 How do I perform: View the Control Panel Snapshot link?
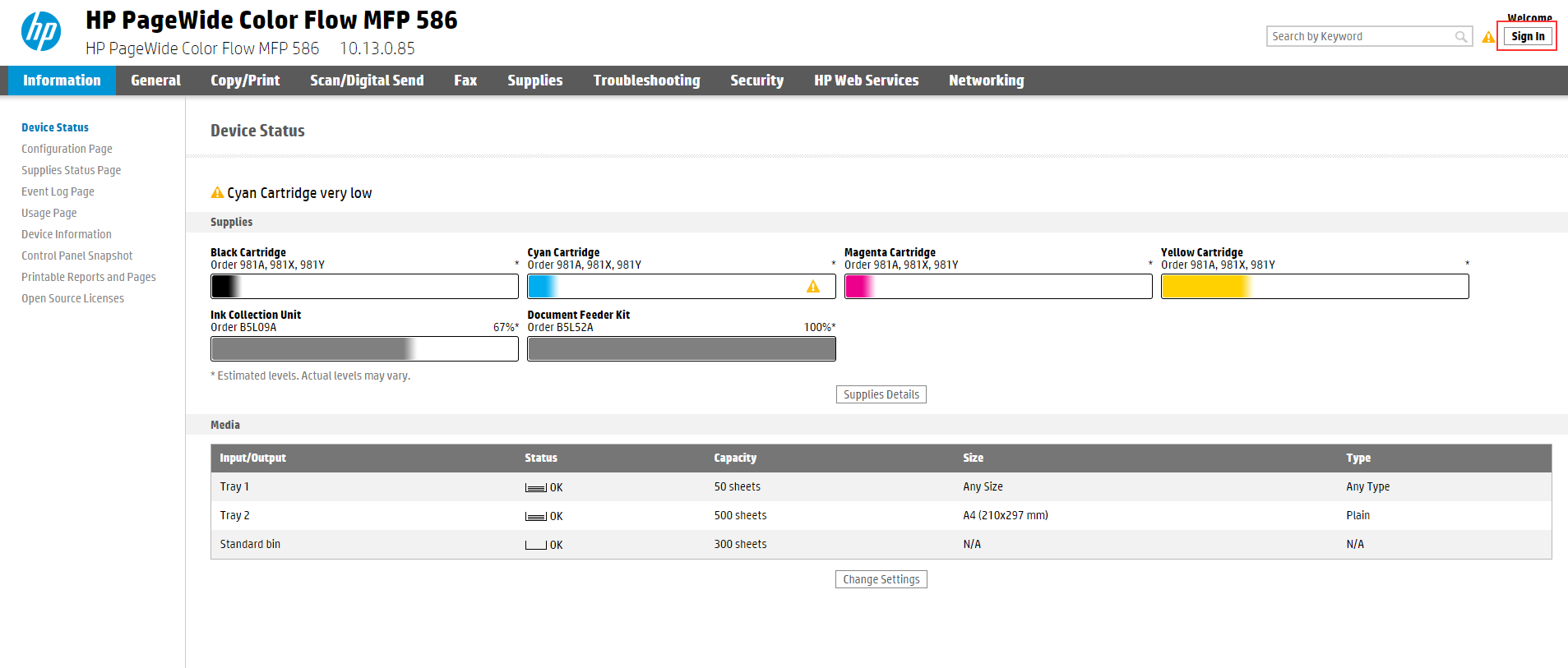(76, 256)
